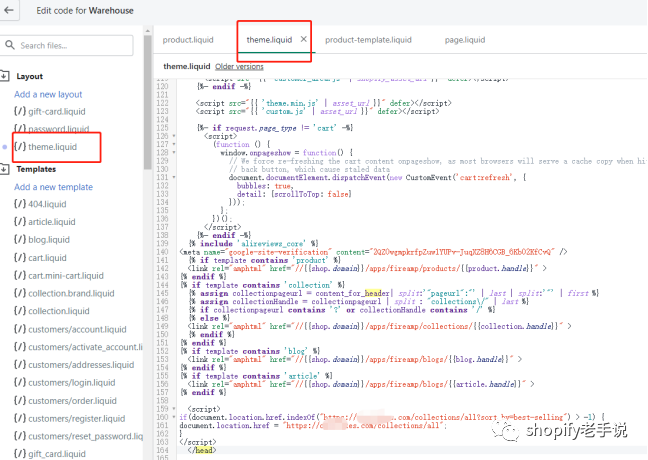Focus the Search files input
Image resolution: width=648 pixels, height=460 pixels.
point(67,45)
